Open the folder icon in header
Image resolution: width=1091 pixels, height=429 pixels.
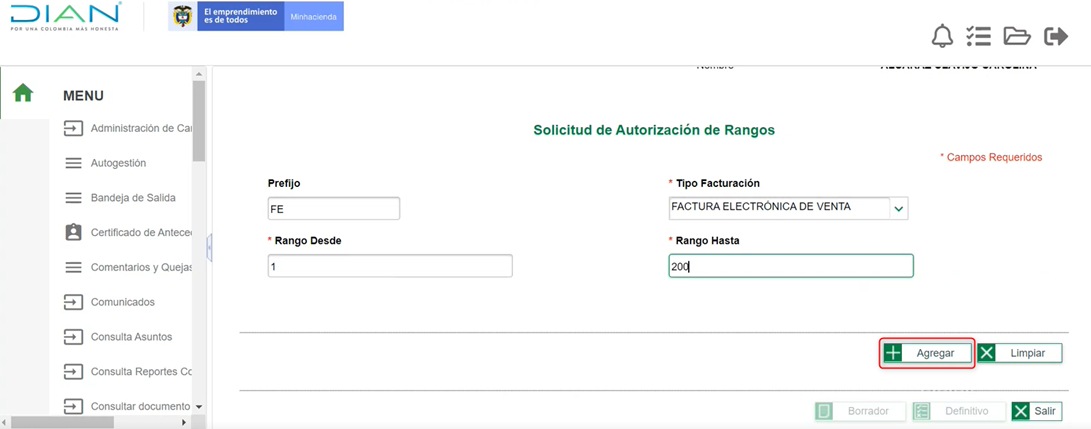pos(1017,37)
